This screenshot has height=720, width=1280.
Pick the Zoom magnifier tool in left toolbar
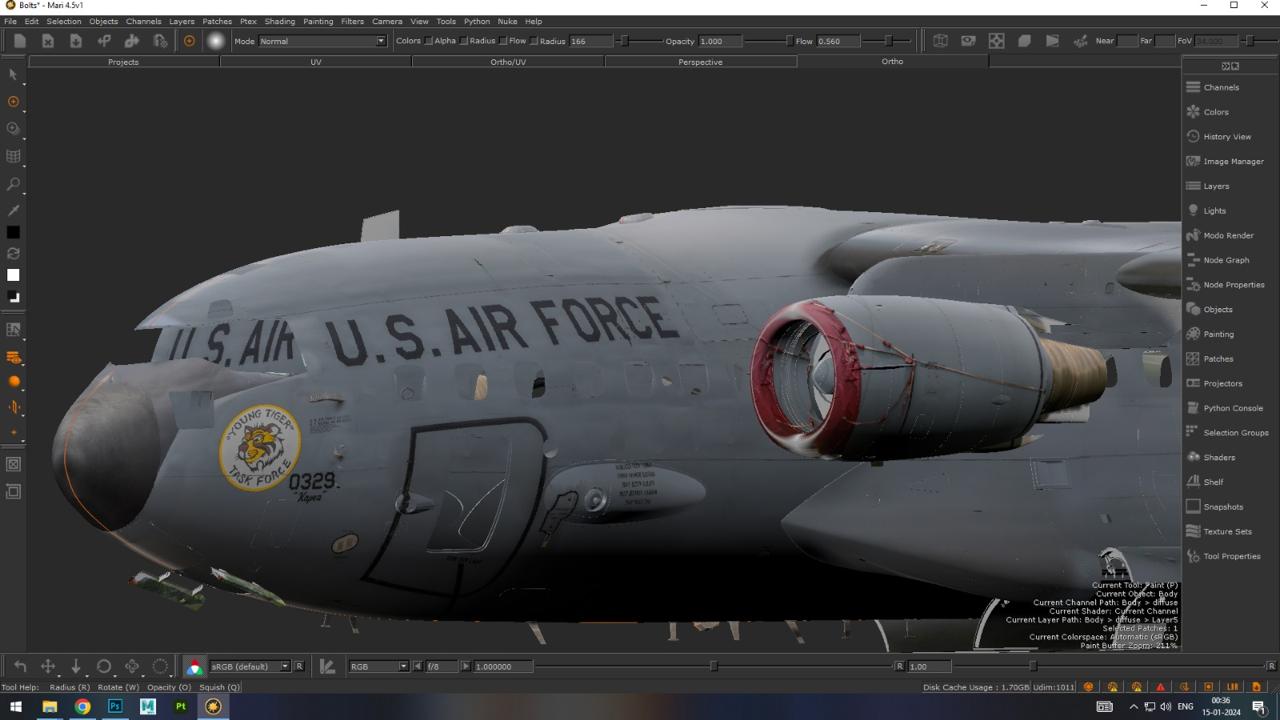point(13,184)
